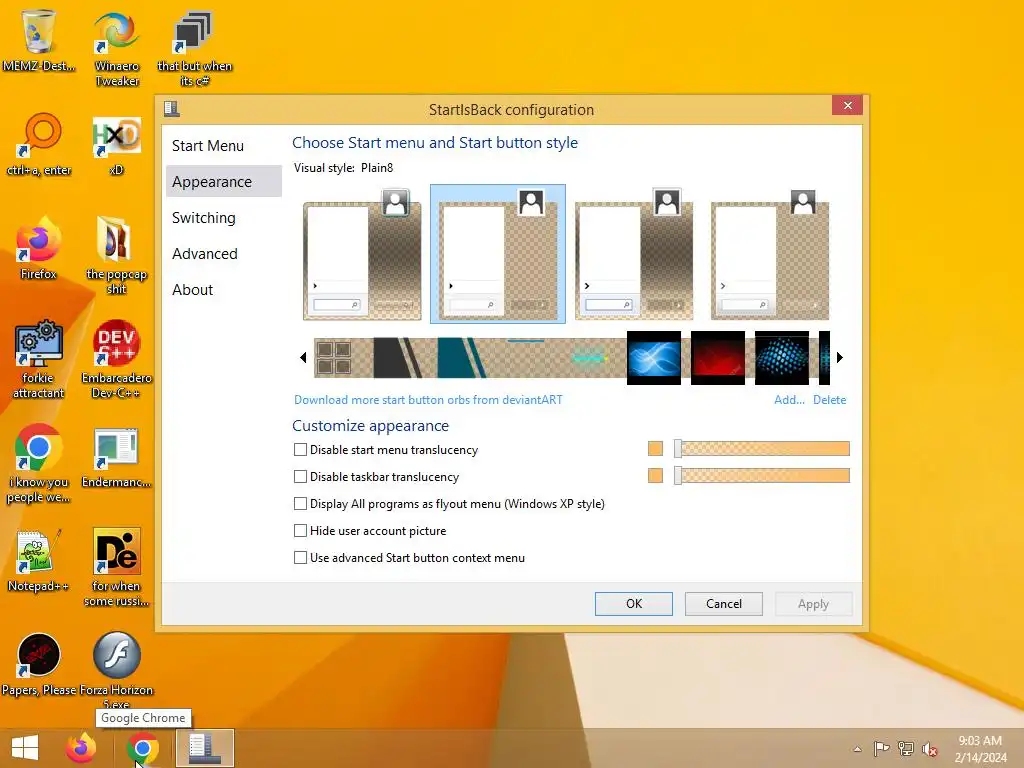Click the OK button

pyautogui.click(x=633, y=603)
